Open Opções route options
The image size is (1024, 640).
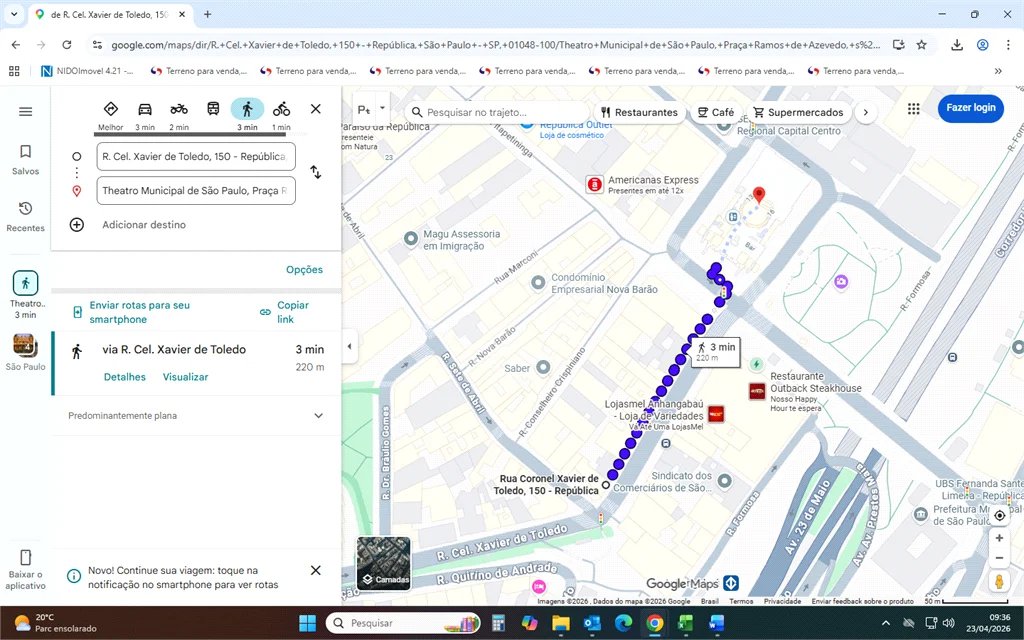click(304, 270)
